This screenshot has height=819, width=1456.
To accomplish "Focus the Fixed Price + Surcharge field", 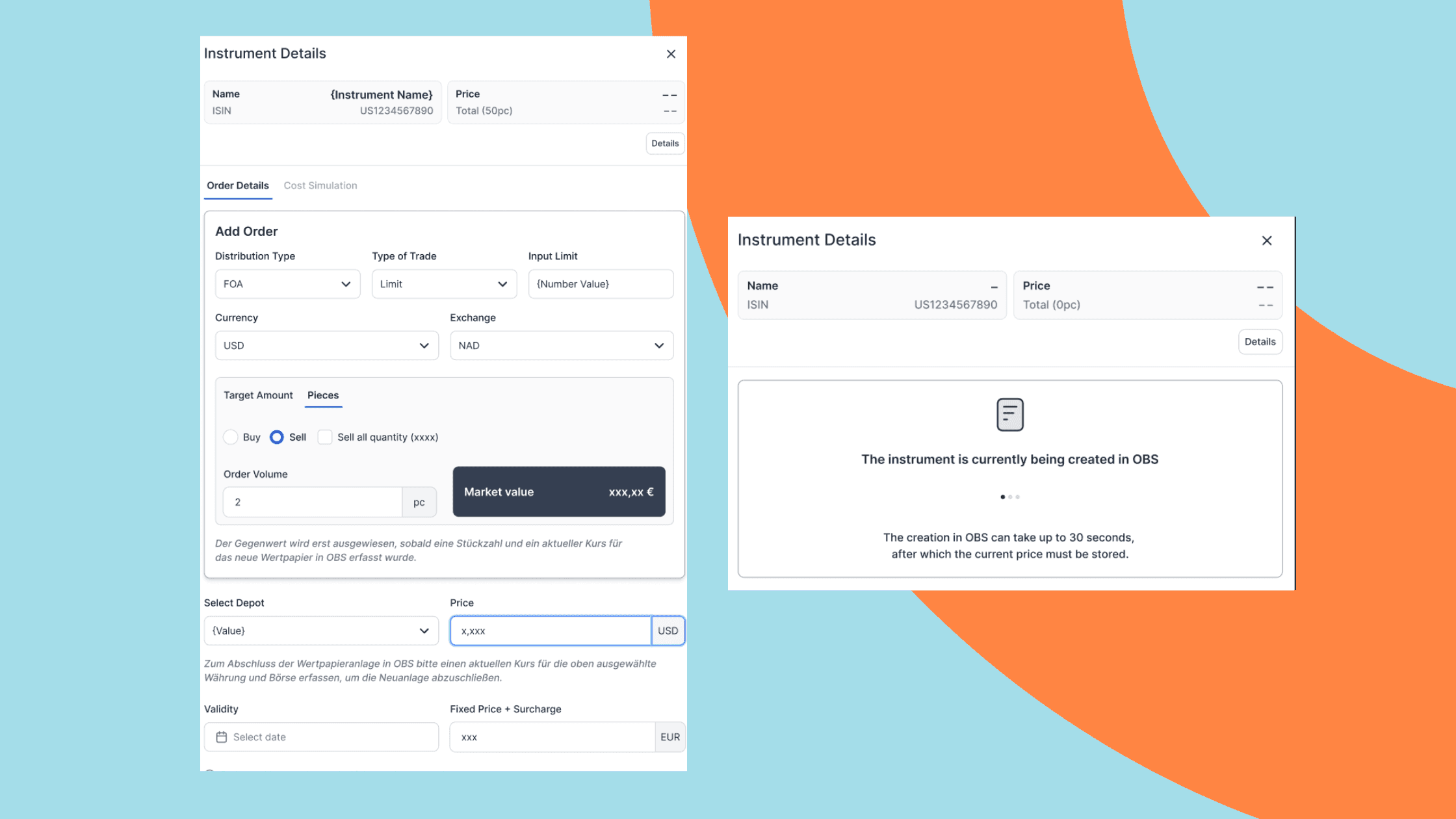I will [551, 737].
